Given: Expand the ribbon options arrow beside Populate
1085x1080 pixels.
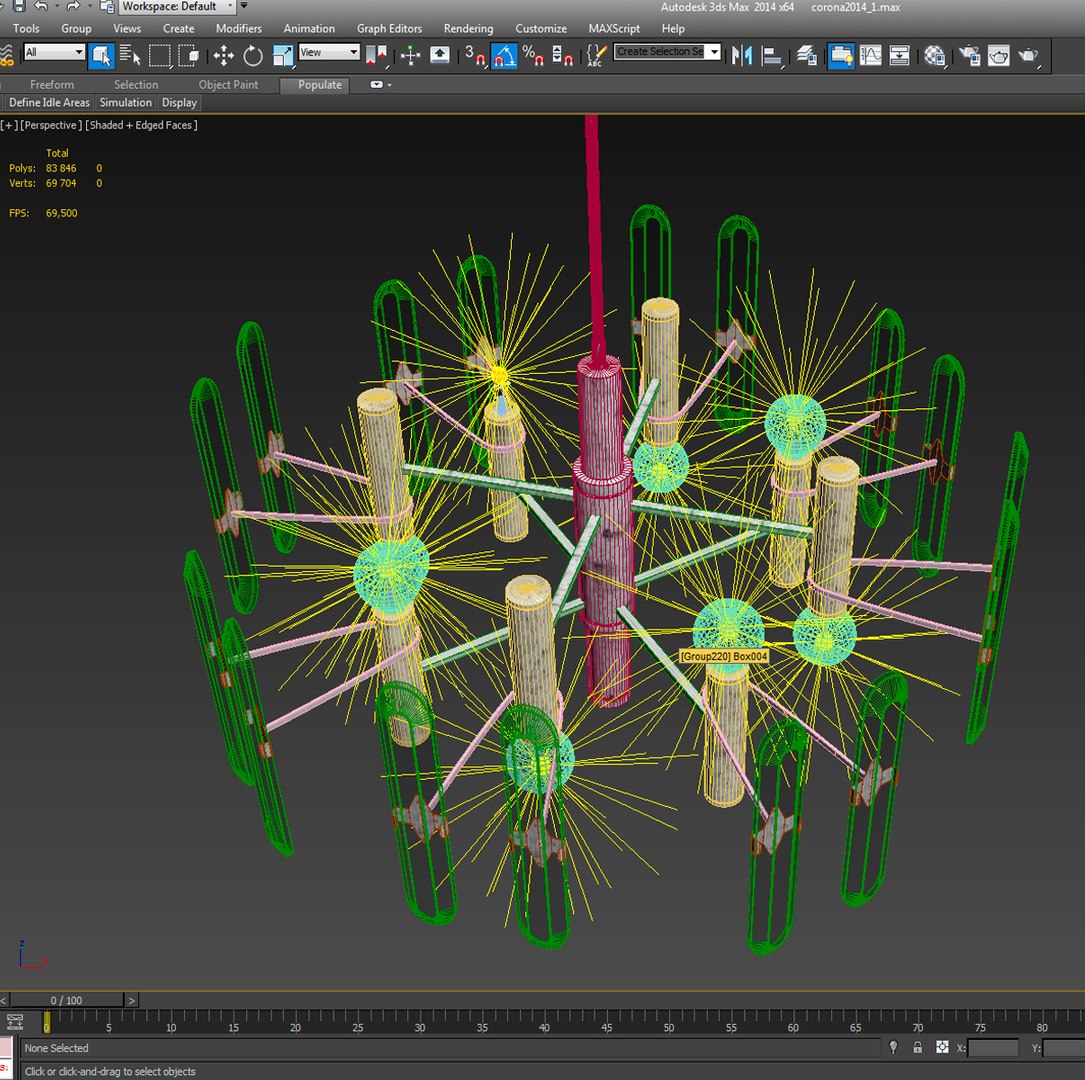Looking at the screenshot, I should pyautogui.click(x=390, y=85).
